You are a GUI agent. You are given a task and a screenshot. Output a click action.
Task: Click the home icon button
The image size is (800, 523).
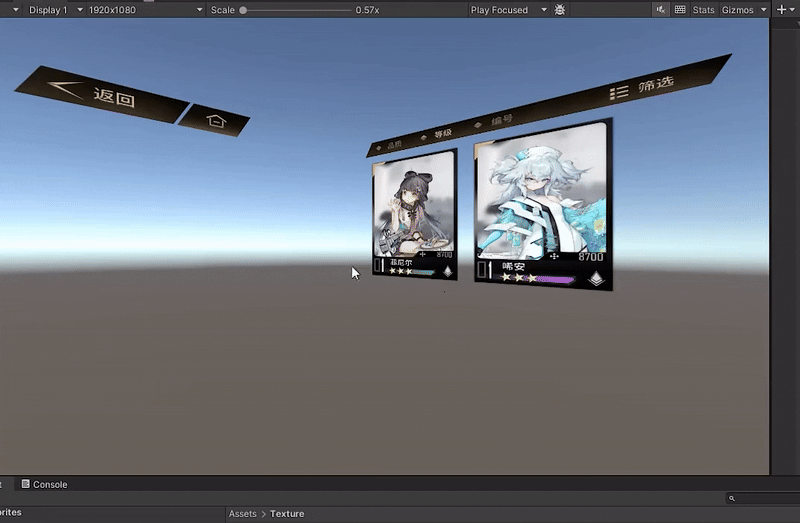[x=215, y=120]
